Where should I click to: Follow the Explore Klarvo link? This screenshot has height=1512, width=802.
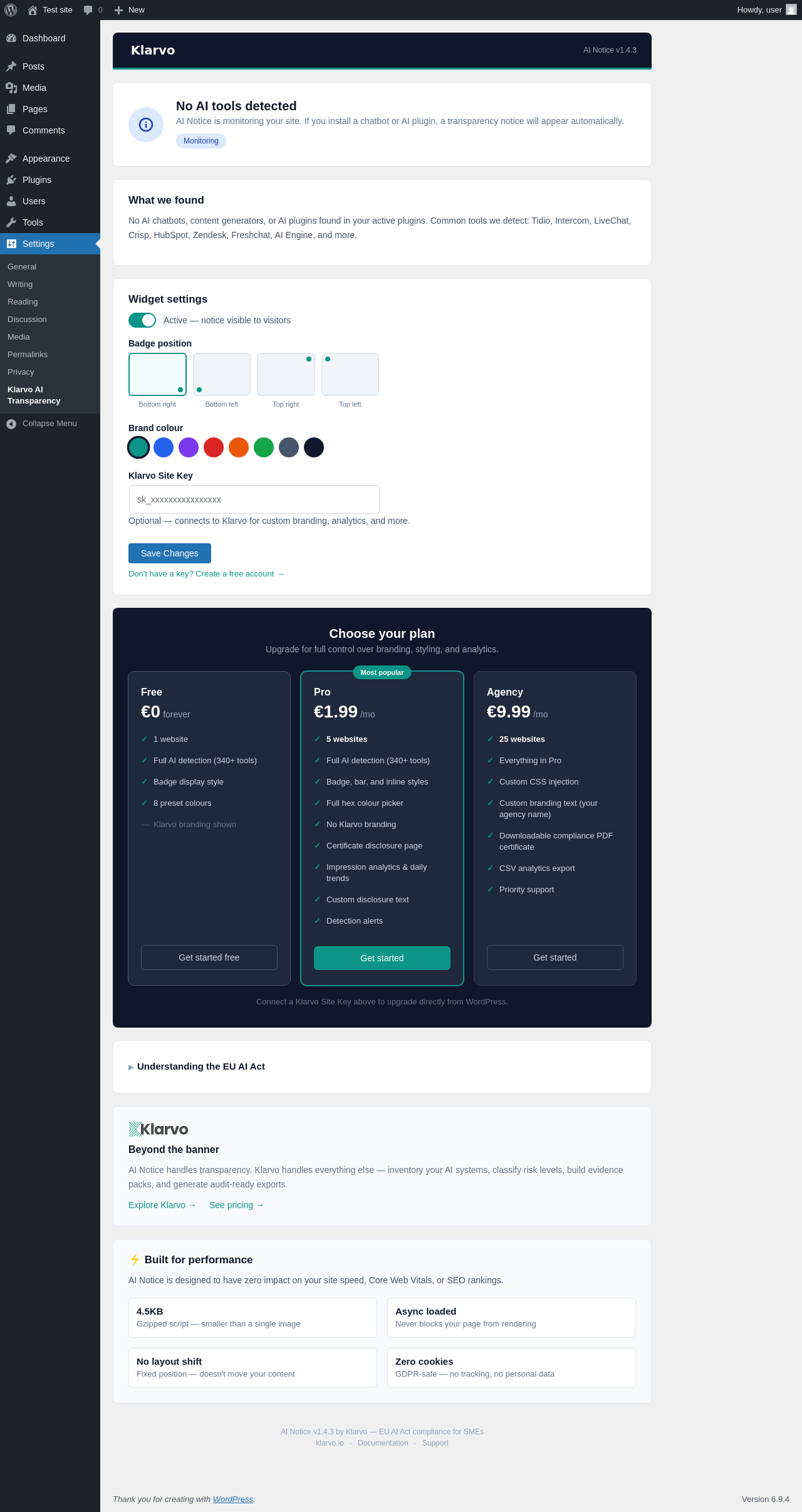[162, 1205]
